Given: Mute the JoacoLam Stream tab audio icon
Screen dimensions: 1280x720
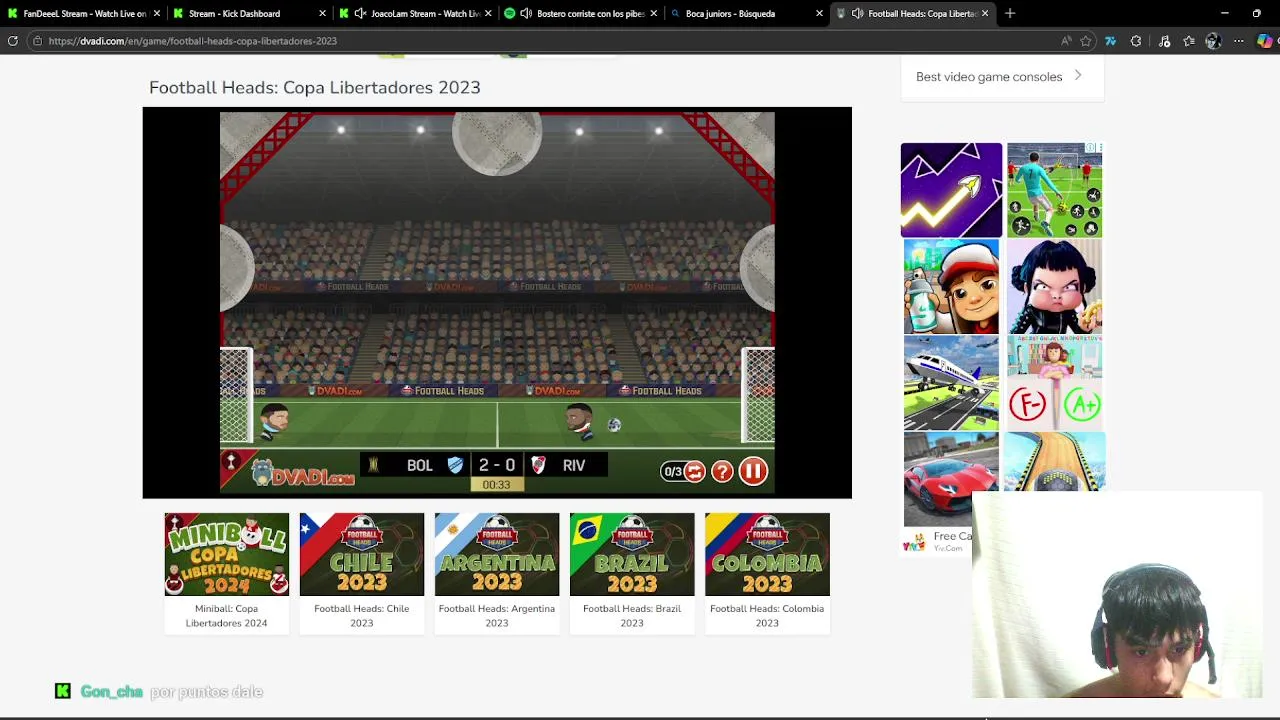Looking at the screenshot, I should [360, 13].
